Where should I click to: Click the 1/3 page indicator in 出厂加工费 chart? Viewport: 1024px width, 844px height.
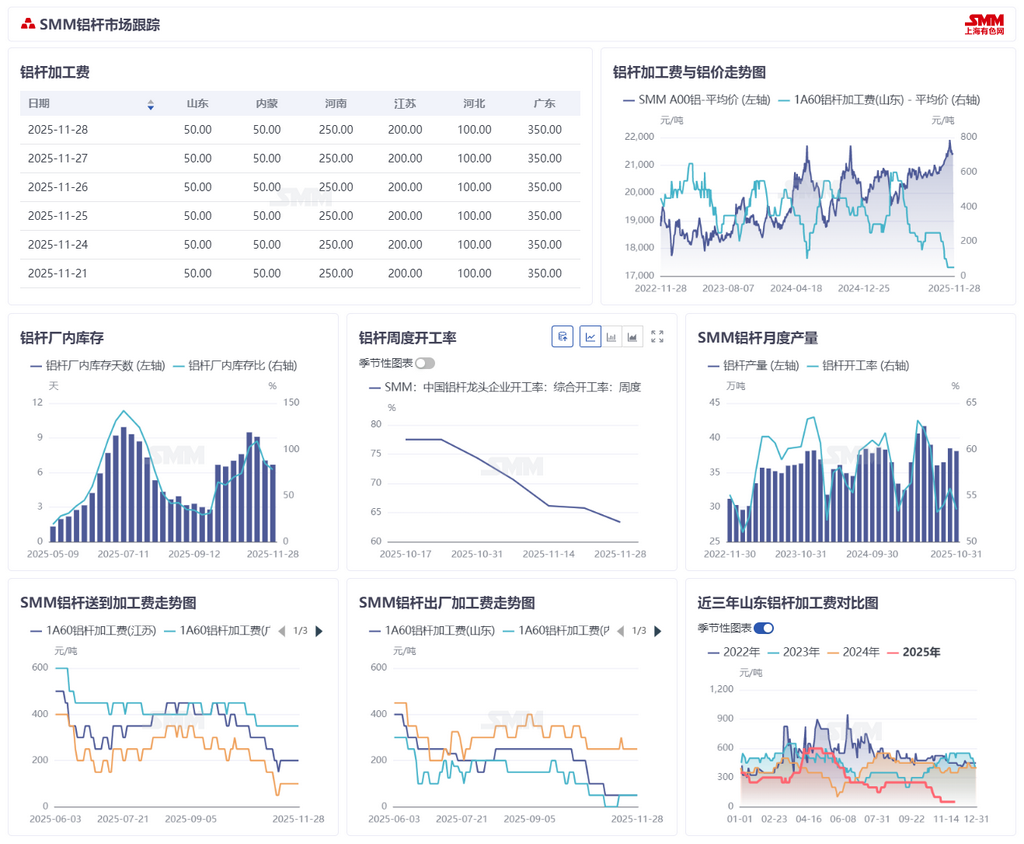(x=639, y=631)
